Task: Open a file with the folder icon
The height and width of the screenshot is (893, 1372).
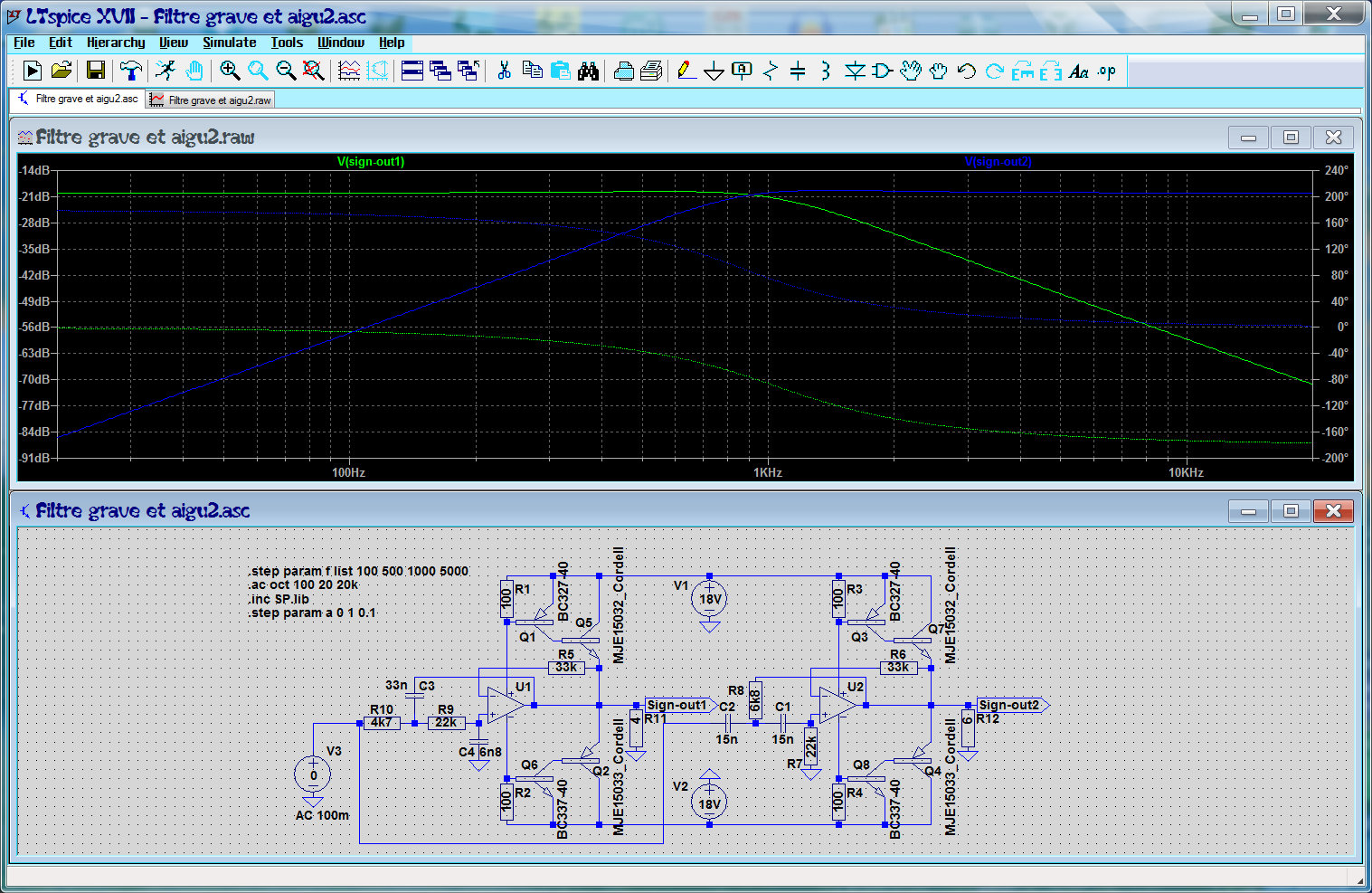Action: (x=61, y=71)
